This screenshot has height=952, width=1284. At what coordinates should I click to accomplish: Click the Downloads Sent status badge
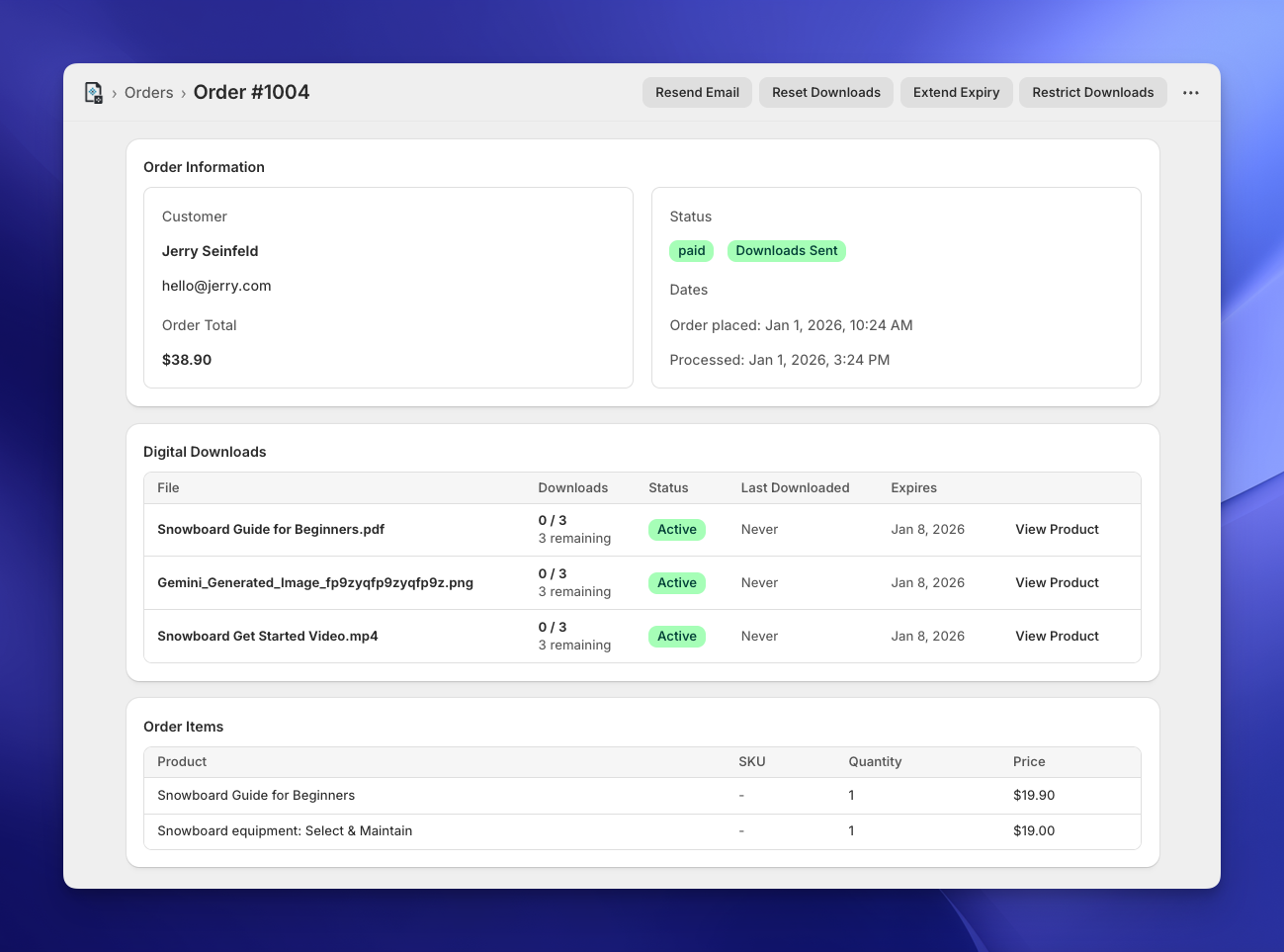point(786,251)
